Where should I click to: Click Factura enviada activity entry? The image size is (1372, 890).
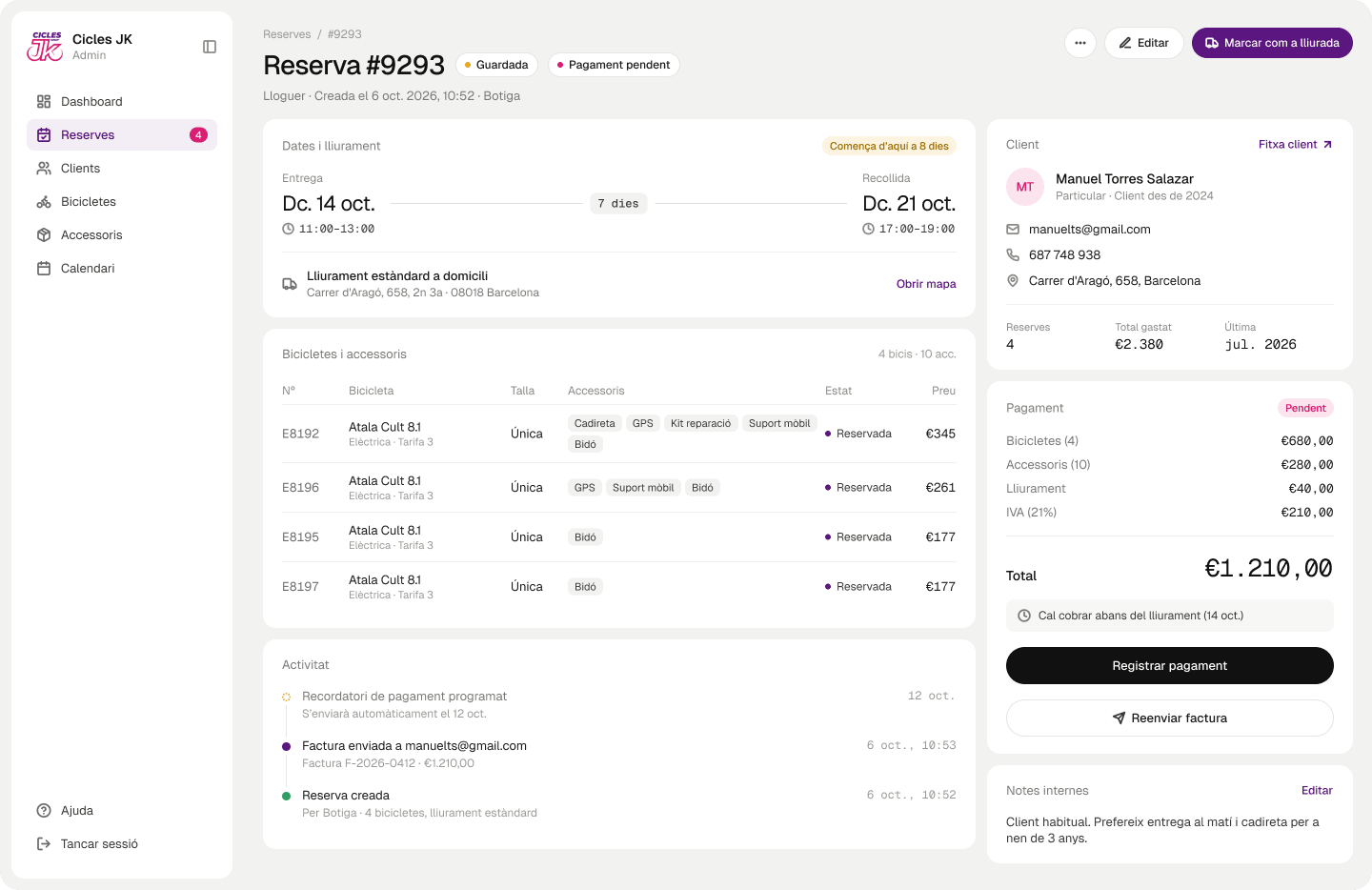click(x=619, y=755)
